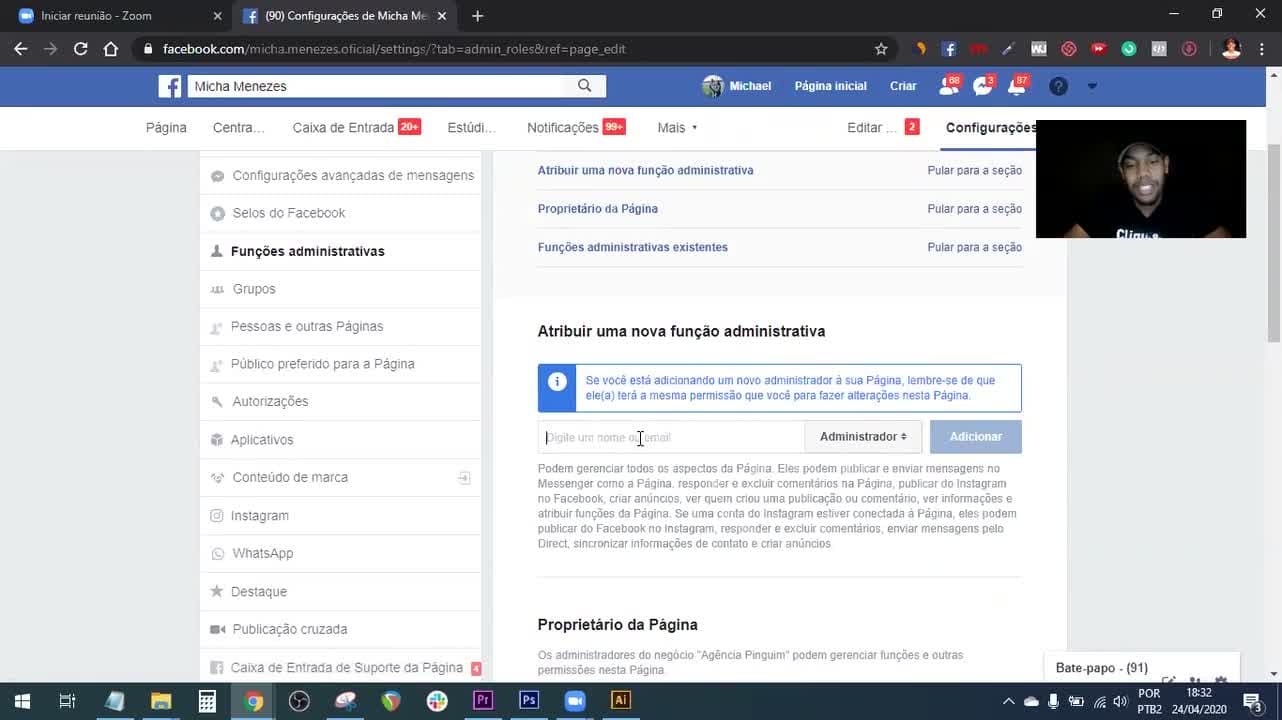Click the webcam video overlay thumbnail
Viewport: 1282px width, 720px height.
coord(1141,179)
